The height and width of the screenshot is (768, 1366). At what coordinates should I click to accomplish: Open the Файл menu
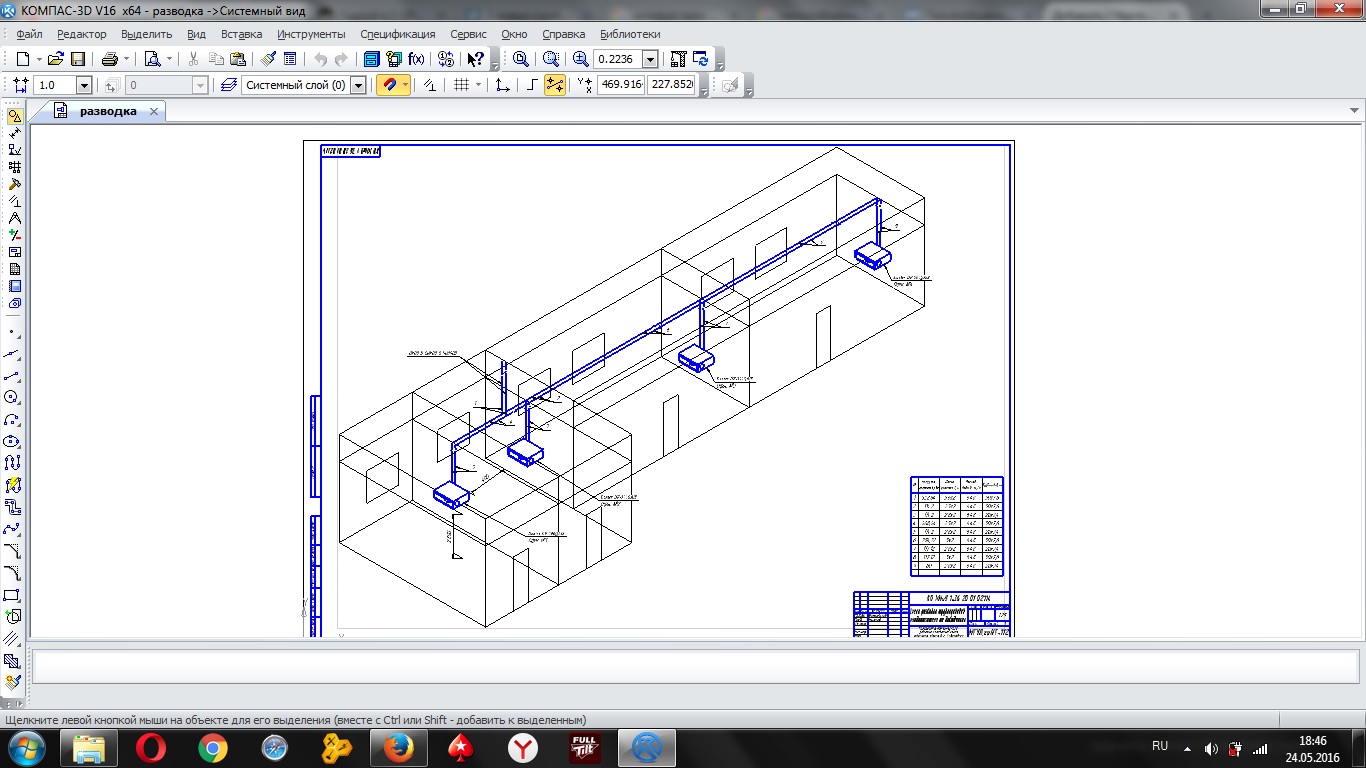click(x=29, y=34)
